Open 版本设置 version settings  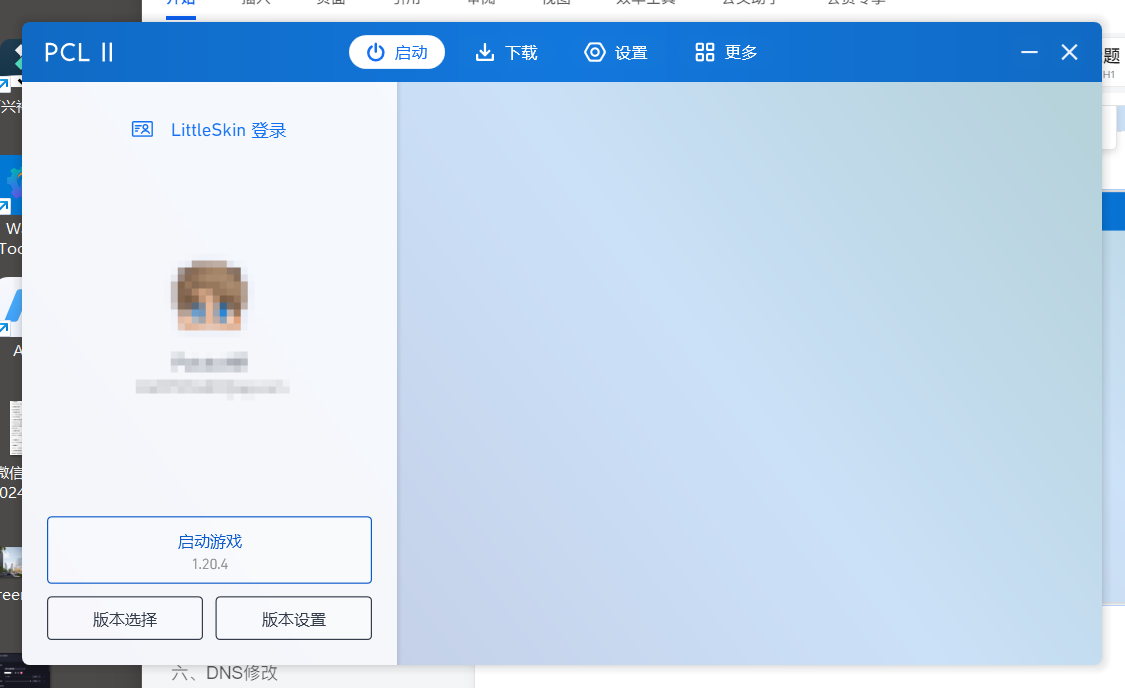293,617
